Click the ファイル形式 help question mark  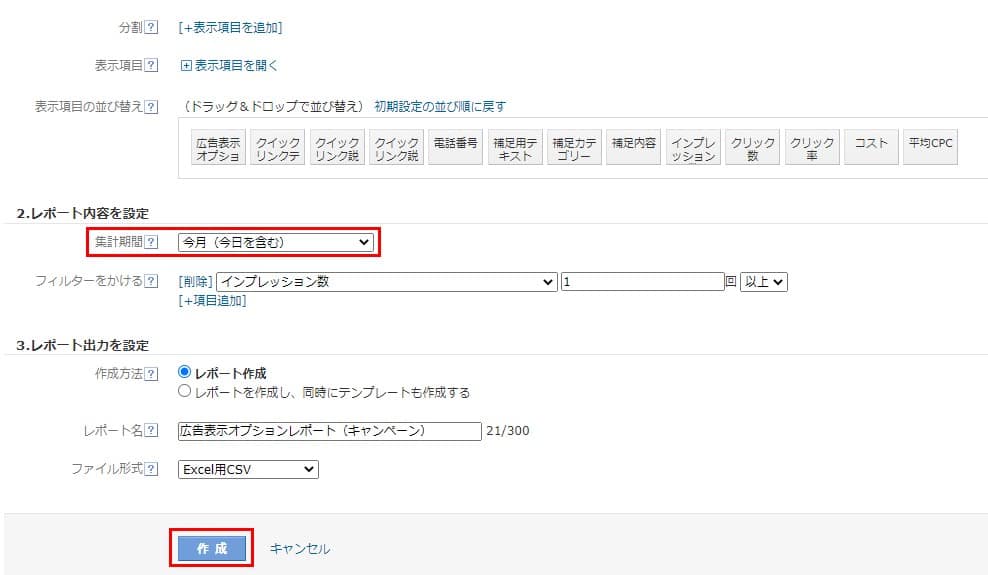(151, 469)
